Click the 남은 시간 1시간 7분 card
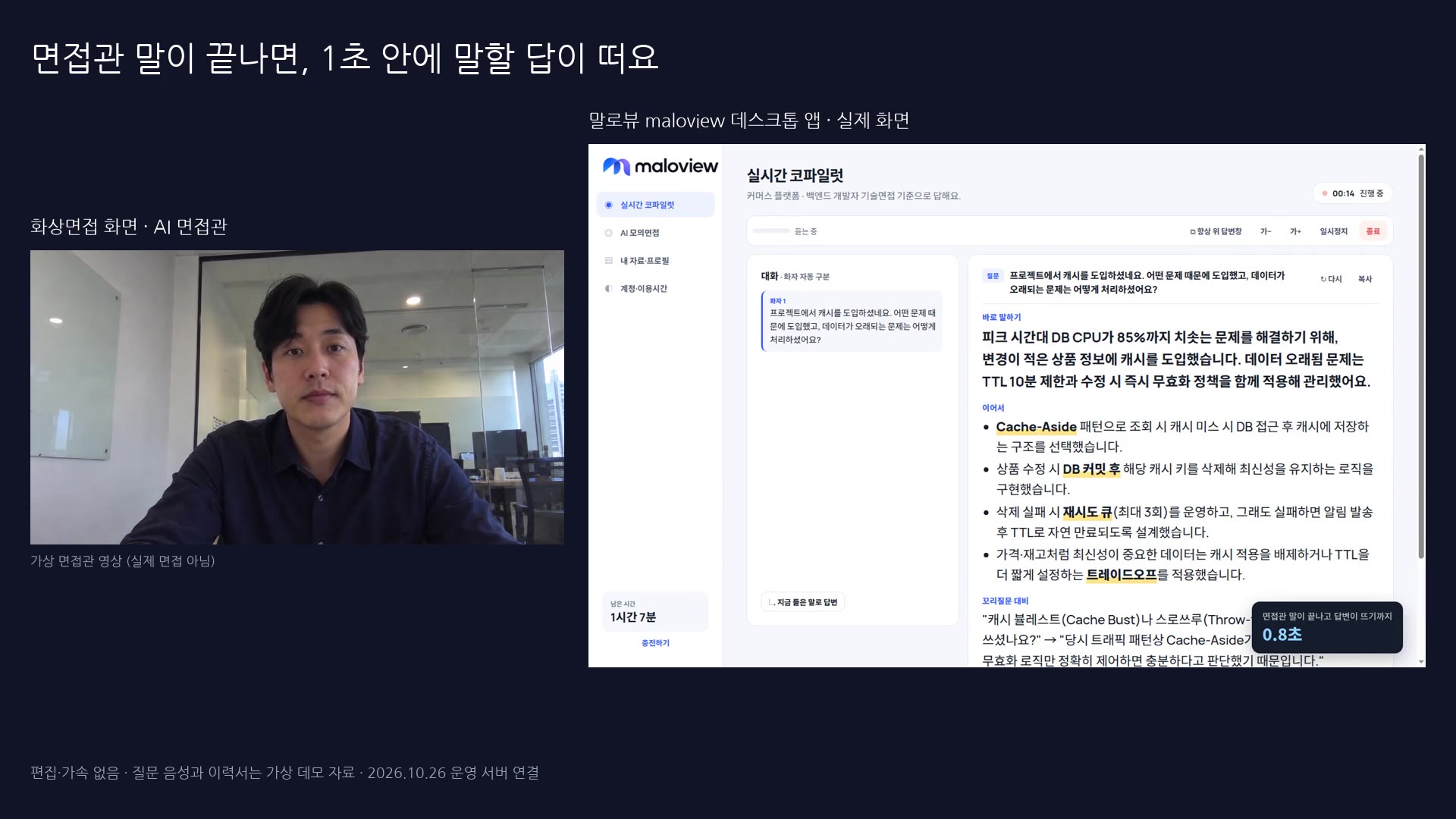The image size is (1456, 819). coord(655,611)
